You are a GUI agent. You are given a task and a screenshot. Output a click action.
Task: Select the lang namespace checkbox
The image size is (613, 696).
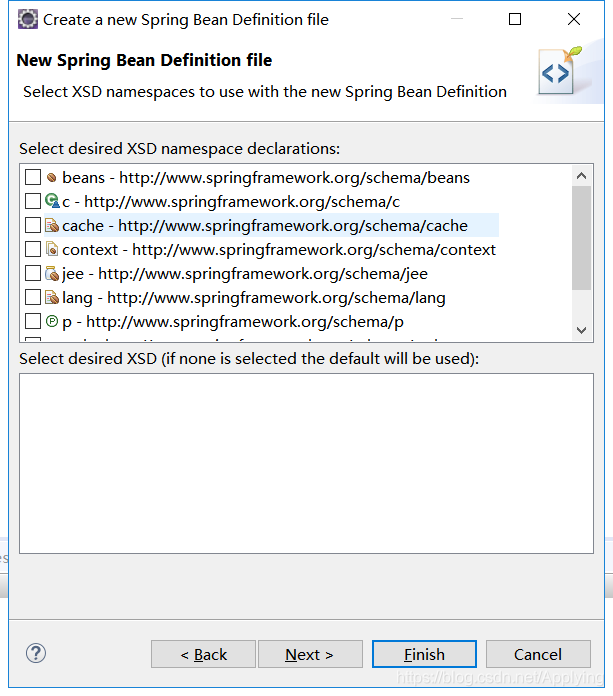tap(33, 297)
